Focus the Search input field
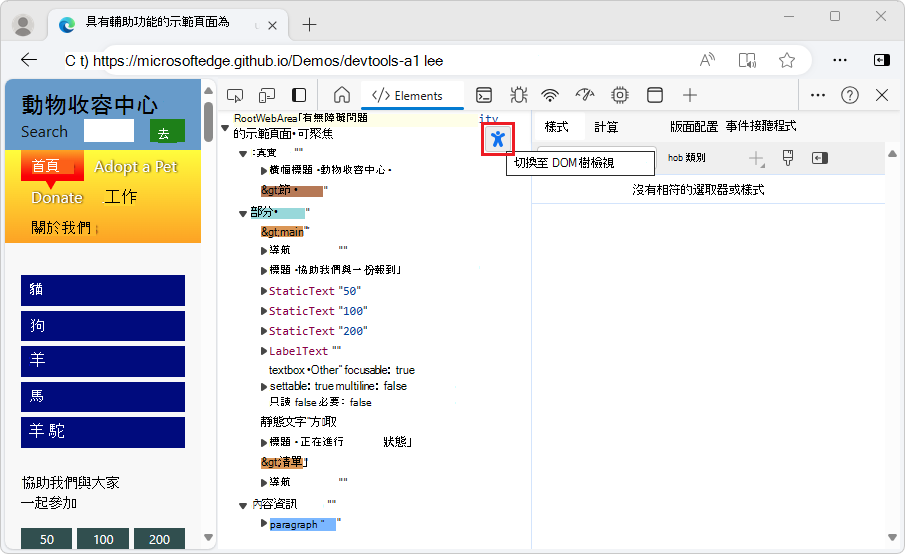 [x=109, y=131]
